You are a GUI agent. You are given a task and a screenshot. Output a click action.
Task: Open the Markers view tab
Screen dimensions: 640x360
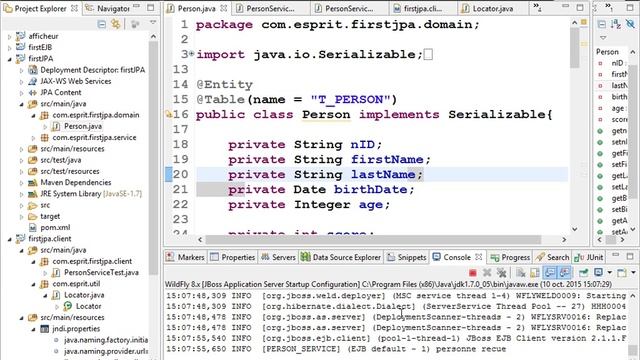tap(186, 257)
